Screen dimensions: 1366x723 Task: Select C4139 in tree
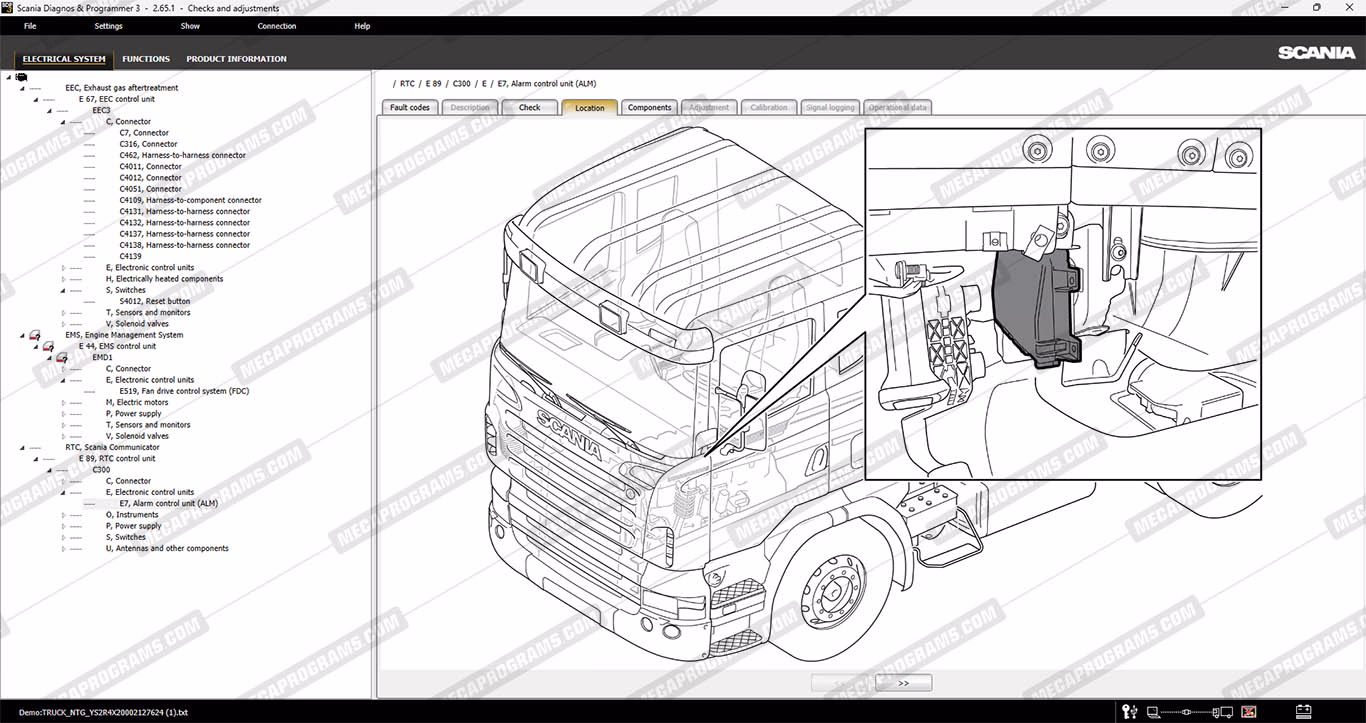[131, 256]
